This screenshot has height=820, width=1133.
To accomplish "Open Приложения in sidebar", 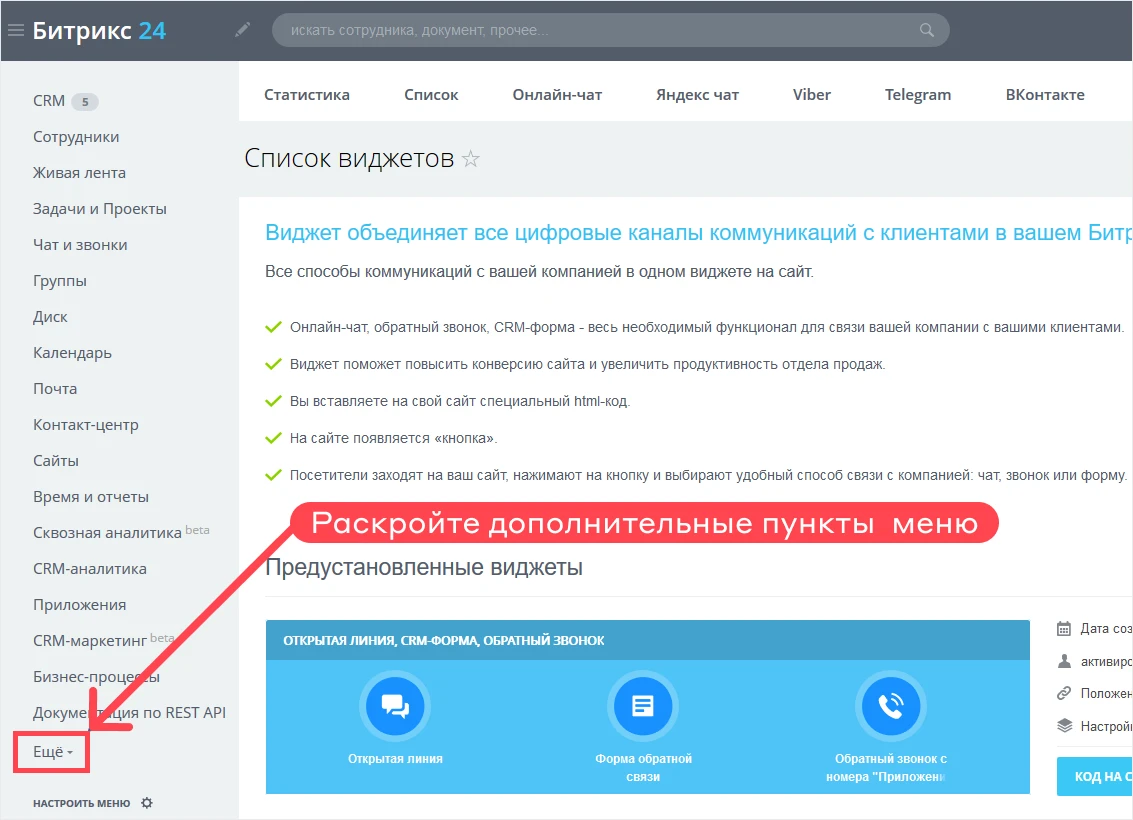I will pyautogui.click(x=79, y=605).
